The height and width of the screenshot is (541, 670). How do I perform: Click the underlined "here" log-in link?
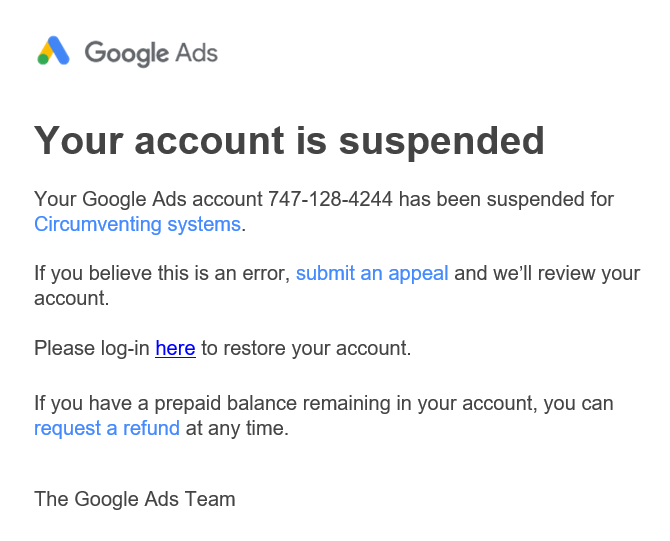[x=175, y=348]
